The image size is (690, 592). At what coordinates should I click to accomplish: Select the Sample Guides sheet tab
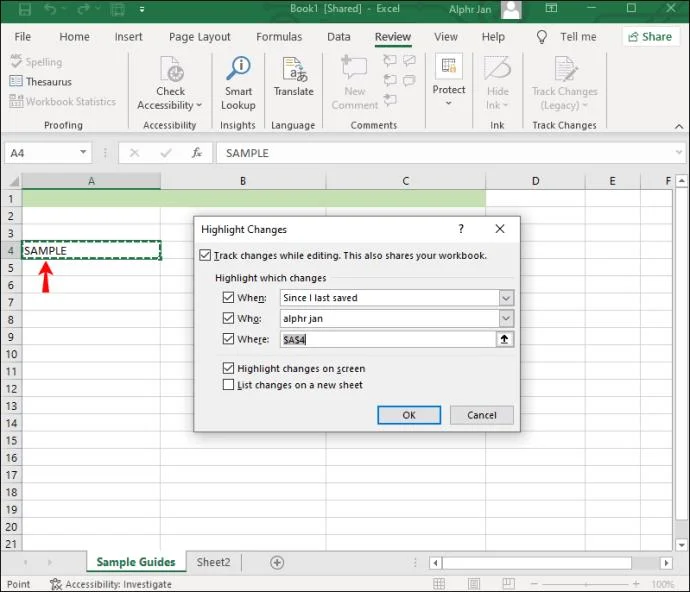point(136,562)
